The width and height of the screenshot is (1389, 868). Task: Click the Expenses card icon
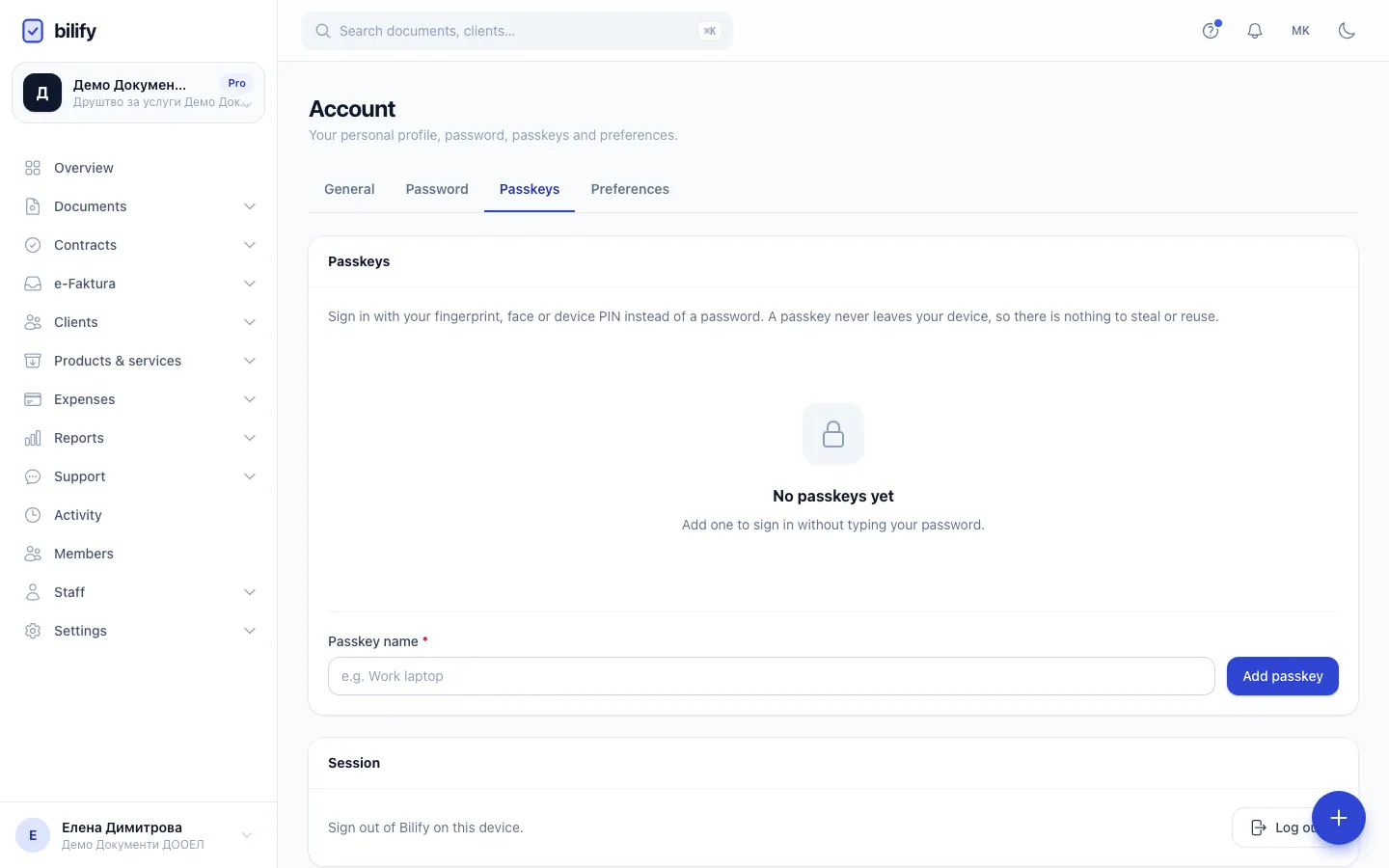click(x=33, y=399)
